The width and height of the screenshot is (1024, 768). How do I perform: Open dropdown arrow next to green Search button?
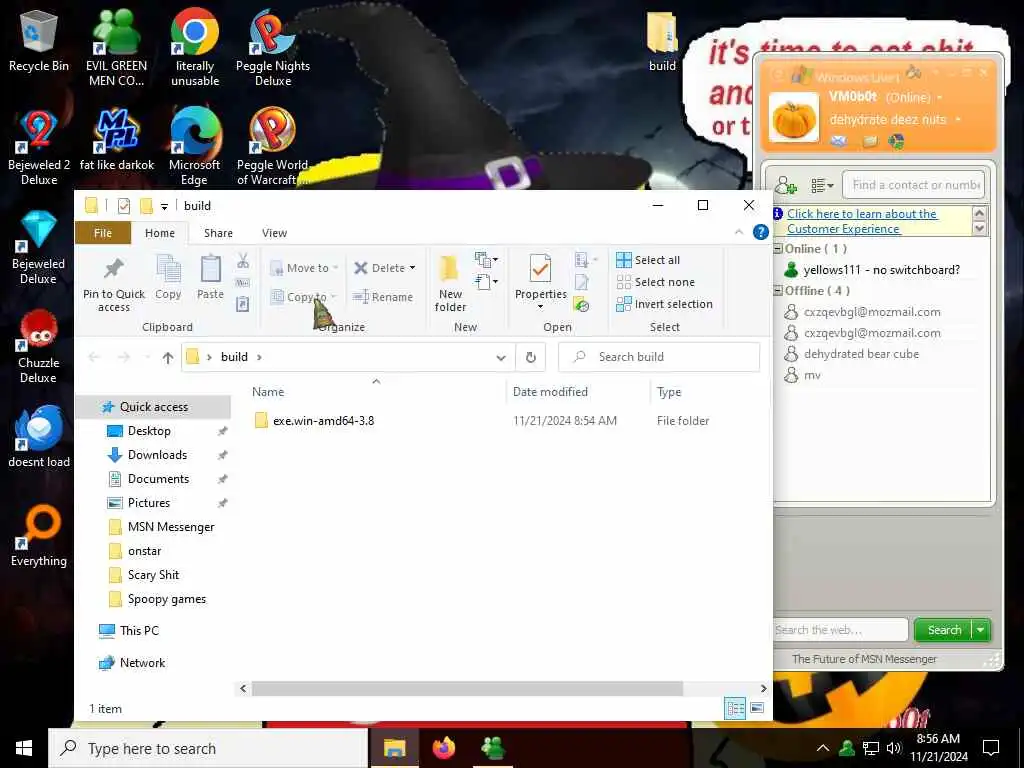pyautogui.click(x=981, y=630)
